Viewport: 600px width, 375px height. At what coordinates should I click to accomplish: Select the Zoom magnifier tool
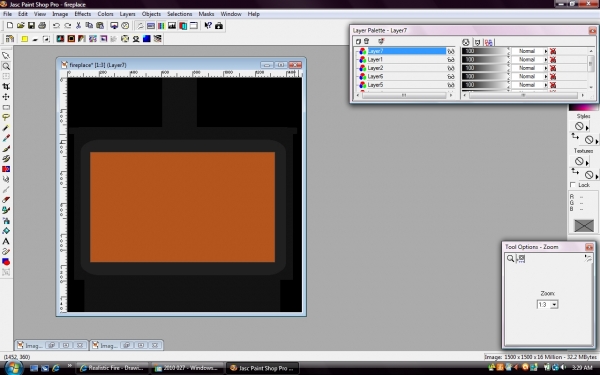click(6, 66)
